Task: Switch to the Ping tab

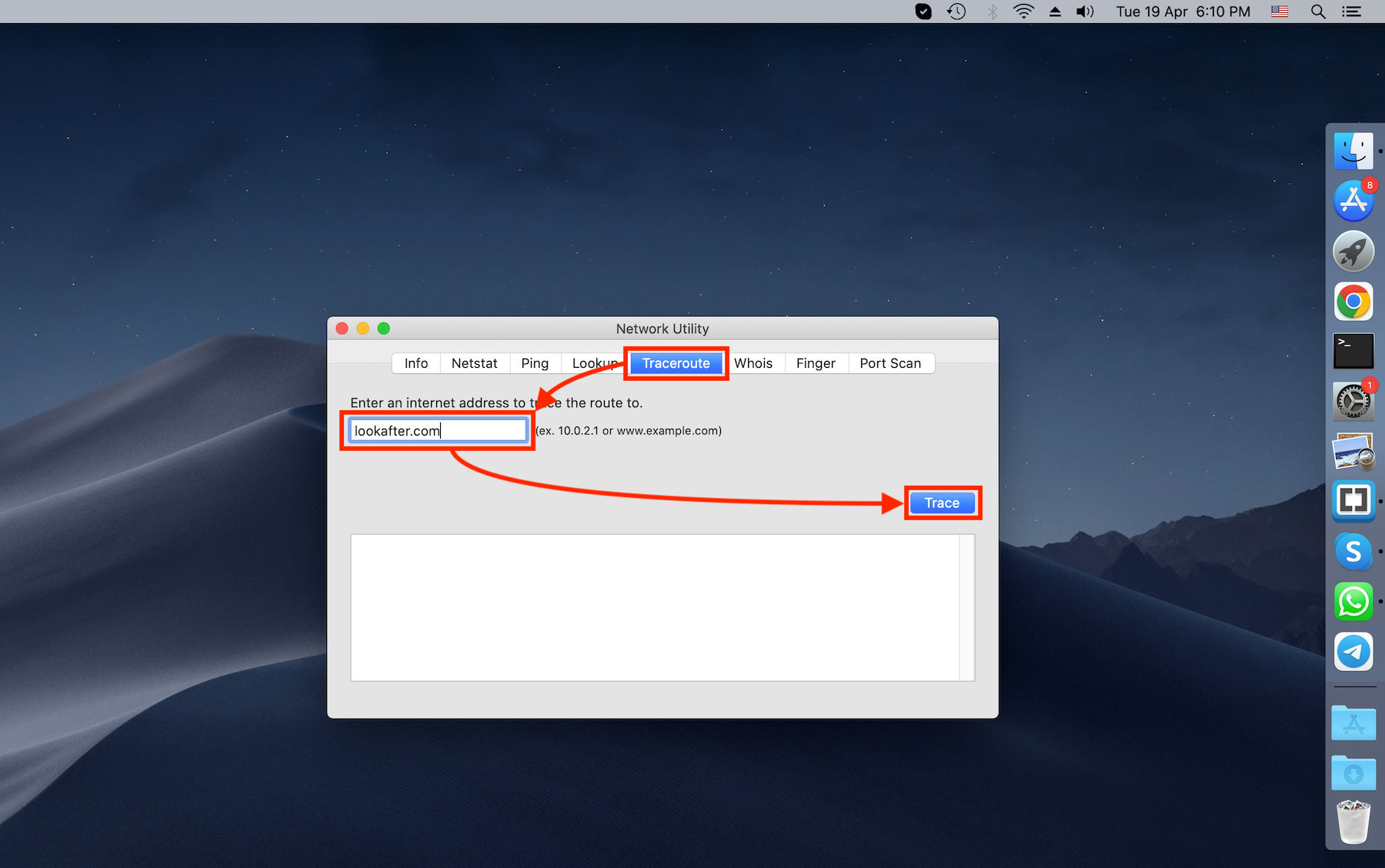Action: click(535, 363)
